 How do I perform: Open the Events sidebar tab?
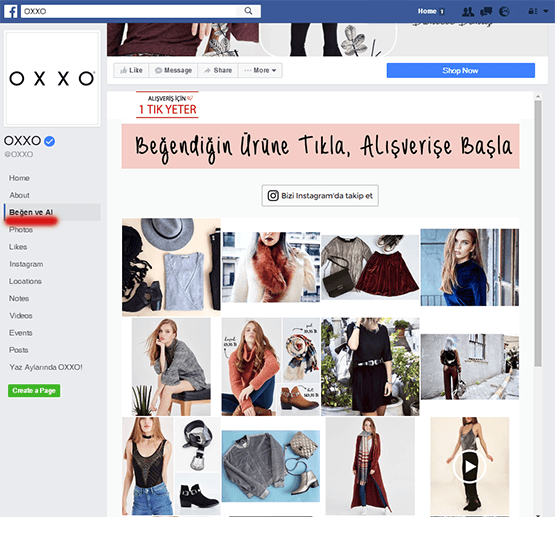pos(21,333)
